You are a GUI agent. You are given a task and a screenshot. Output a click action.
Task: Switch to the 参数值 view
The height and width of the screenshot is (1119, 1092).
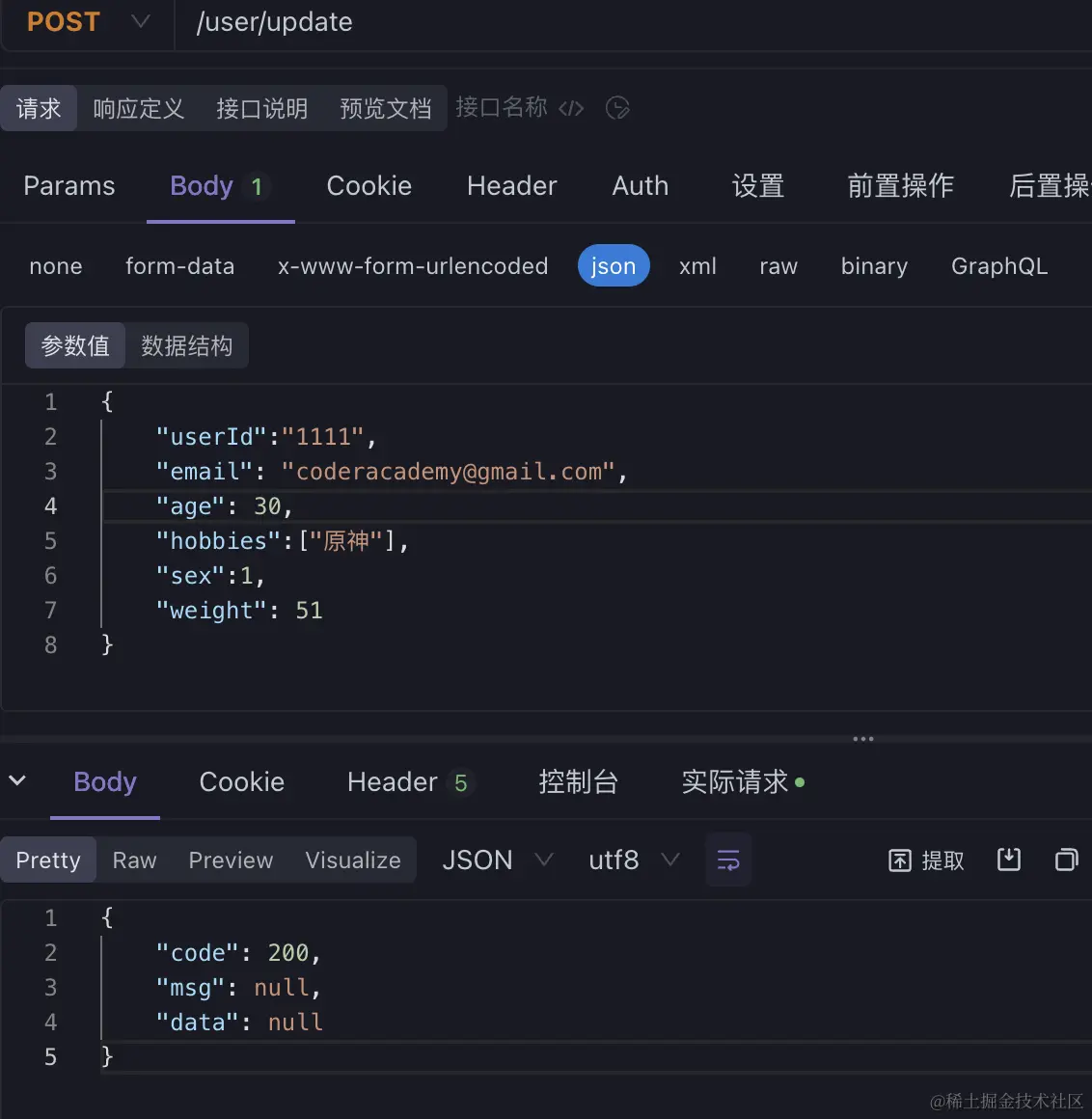[x=75, y=345]
